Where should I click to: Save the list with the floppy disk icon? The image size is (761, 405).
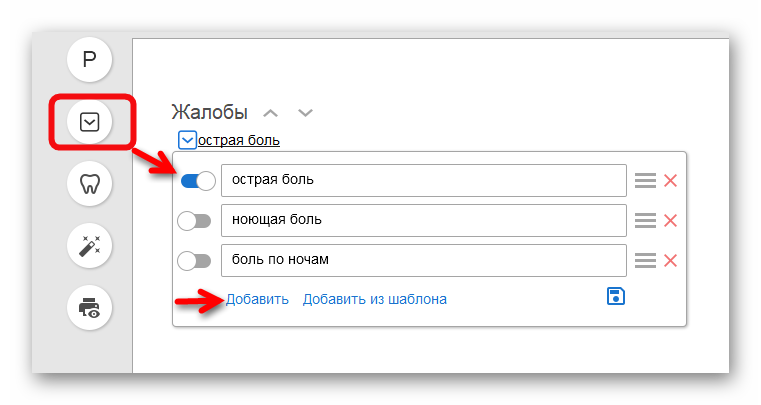click(x=616, y=296)
